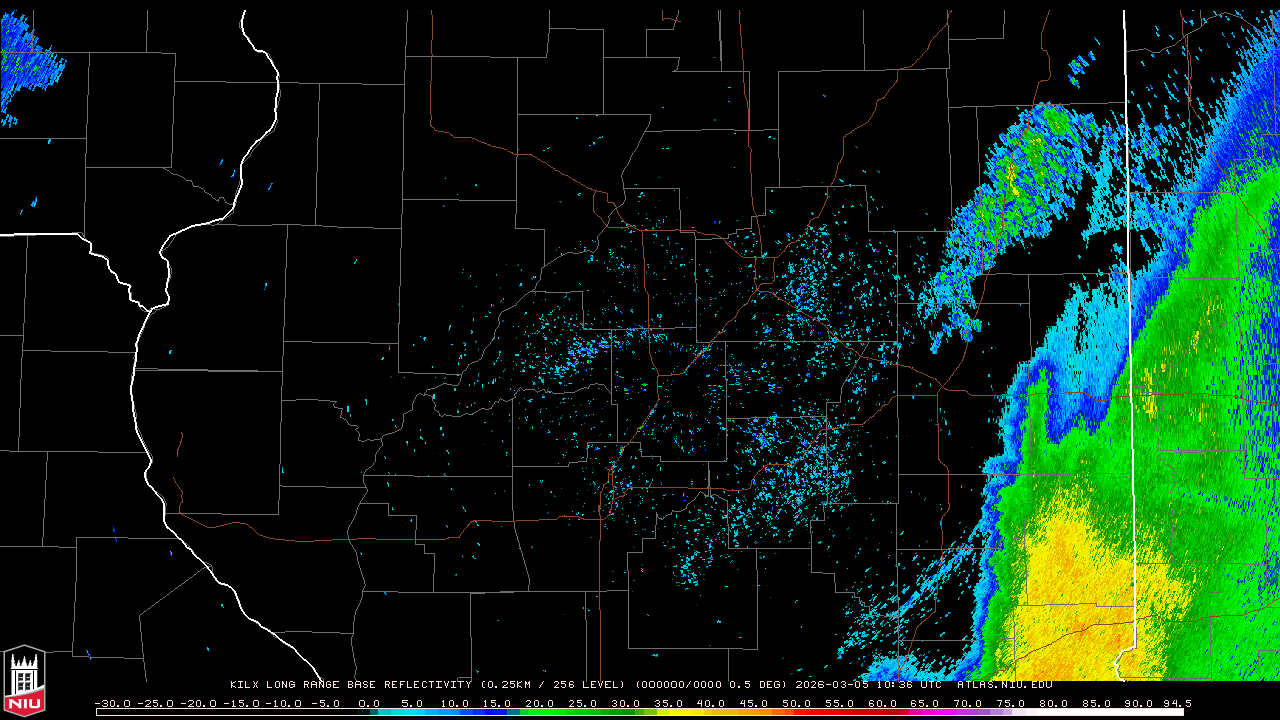
Task: Click the '30.0' scale label
Action: [626, 703]
